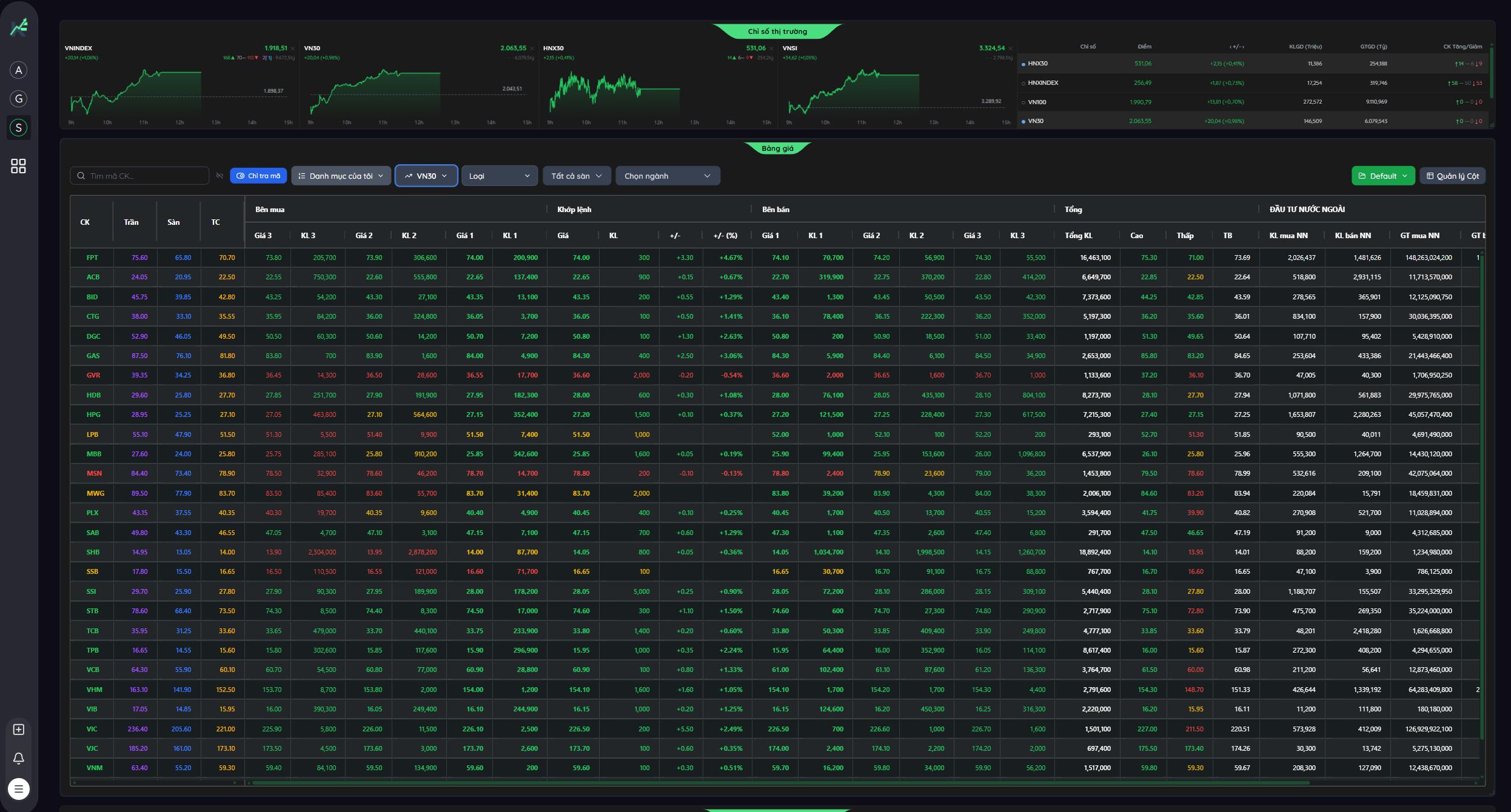Click the crossed-out link icon beside the search box
1511x812 pixels.
click(219, 176)
